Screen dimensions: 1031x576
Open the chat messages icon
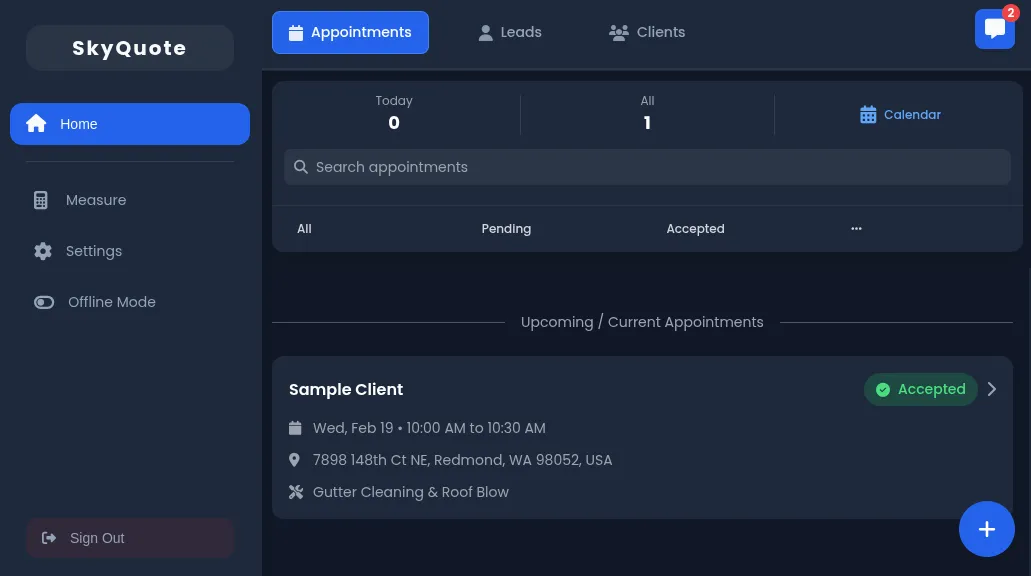[994, 29]
